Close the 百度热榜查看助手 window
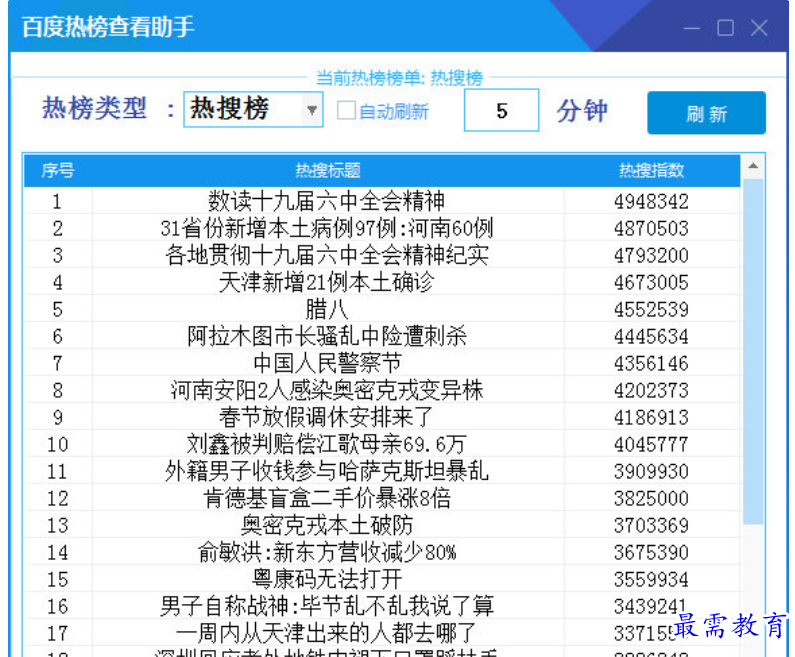 pos(759,28)
